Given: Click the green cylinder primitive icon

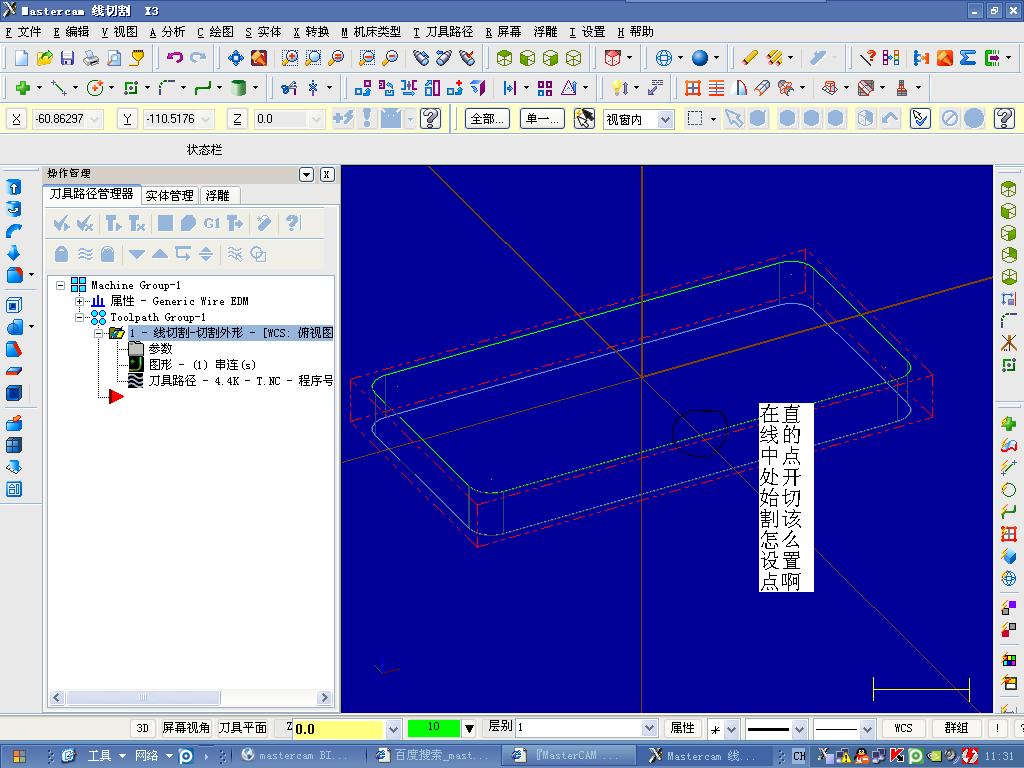Looking at the screenshot, I should coord(239,88).
